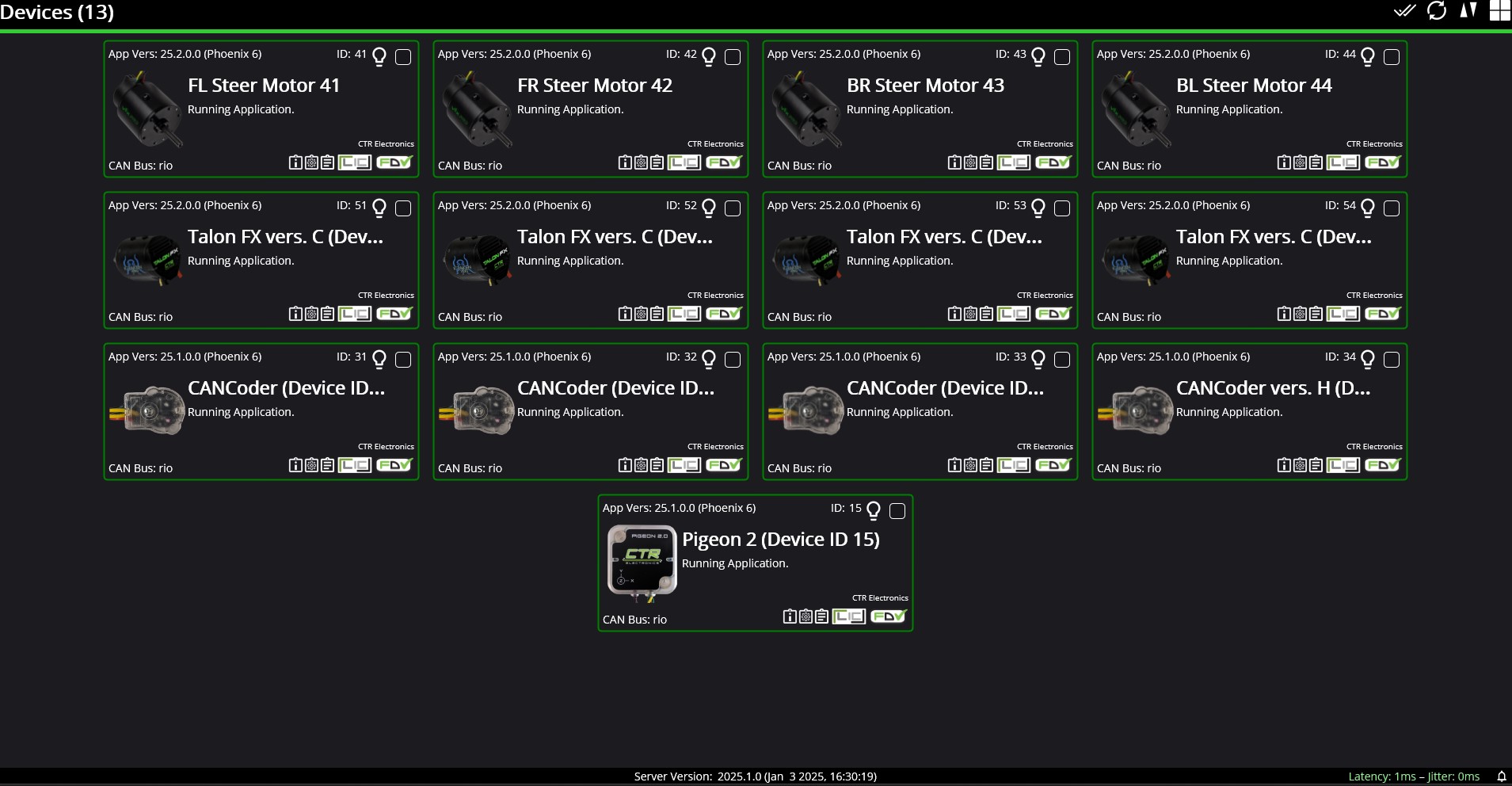Viewport: 1512px width, 786px height.
Task: Open config gear icon on Talon FX ID 52
Action: pyautogui.click(x=641, y=314)
